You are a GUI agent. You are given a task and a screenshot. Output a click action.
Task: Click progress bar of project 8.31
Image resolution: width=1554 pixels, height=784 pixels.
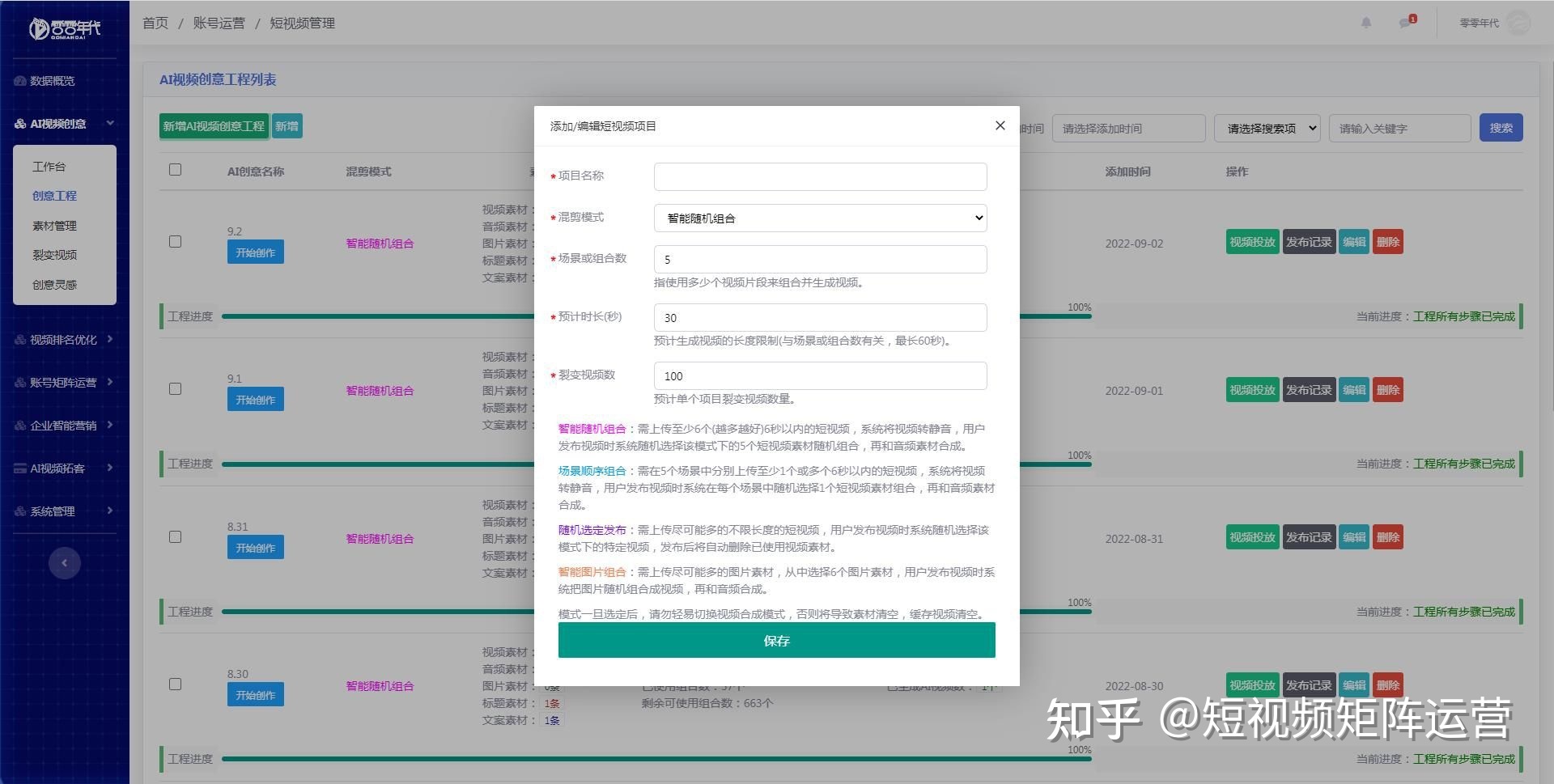click(656, 612)
